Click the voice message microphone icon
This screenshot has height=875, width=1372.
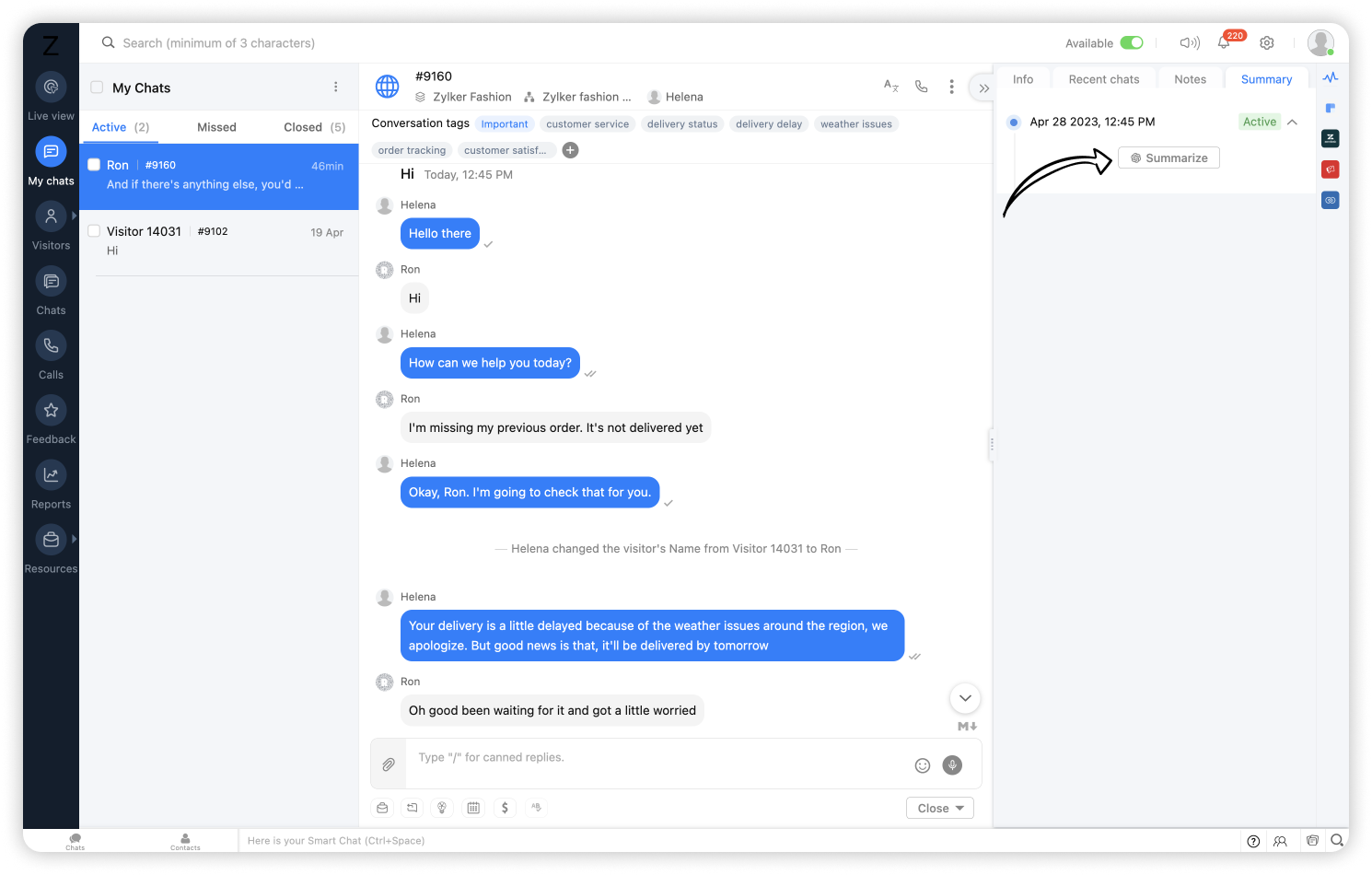coord(952,764)
